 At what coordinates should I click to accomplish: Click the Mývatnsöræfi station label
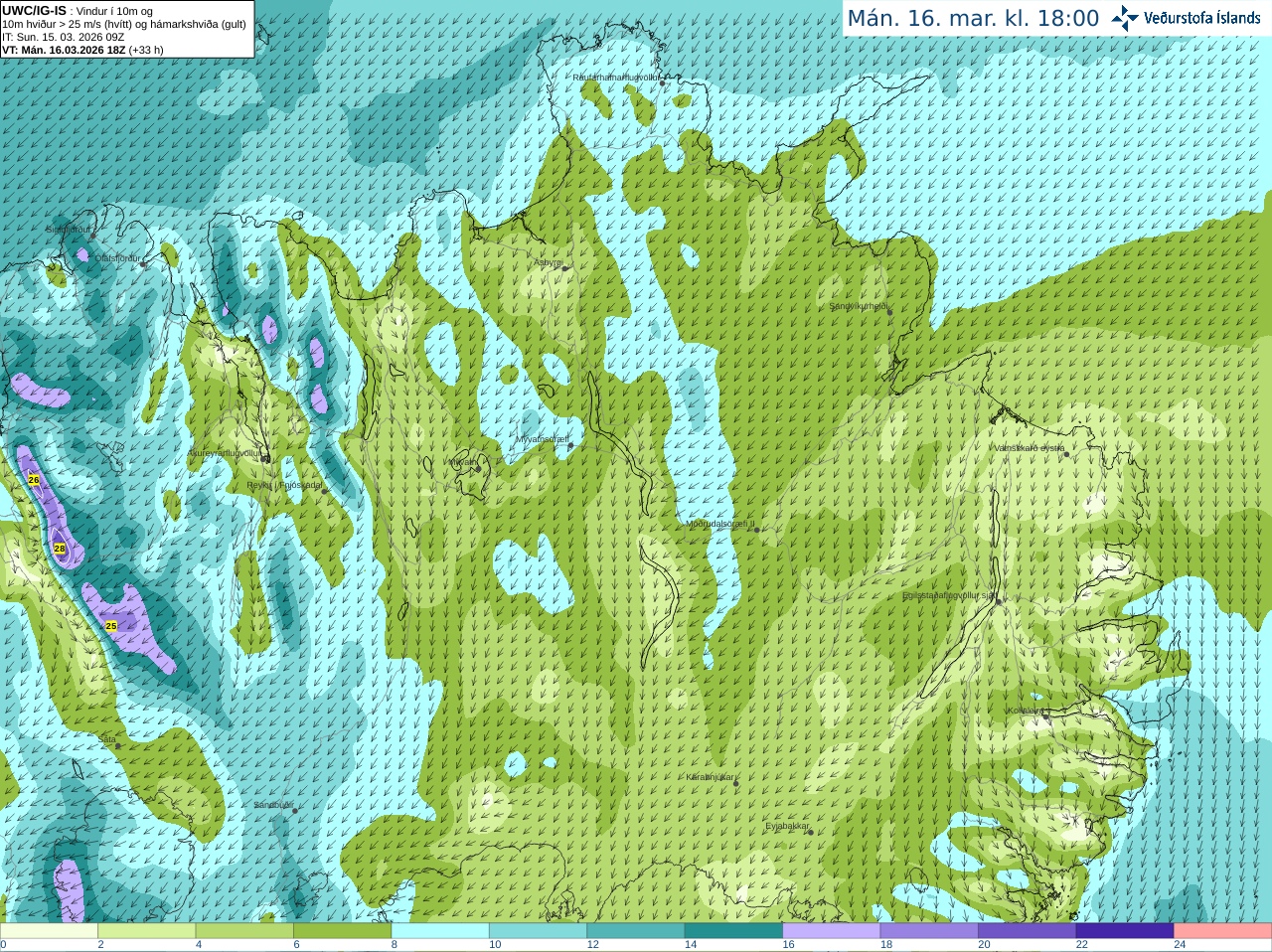click(x=542, y=438)
